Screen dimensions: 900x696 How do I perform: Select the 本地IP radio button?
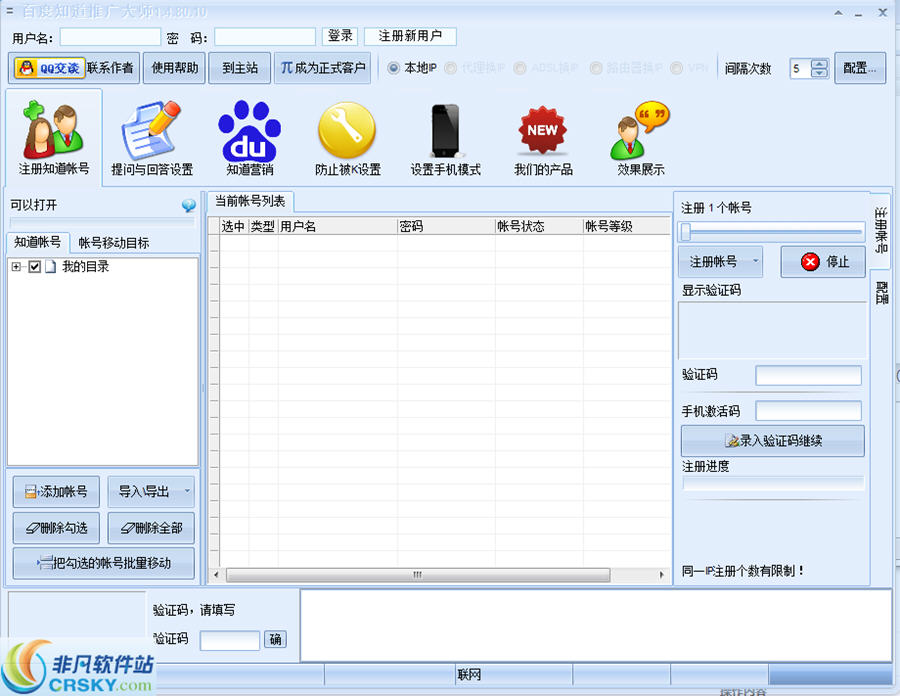point(394,68)
